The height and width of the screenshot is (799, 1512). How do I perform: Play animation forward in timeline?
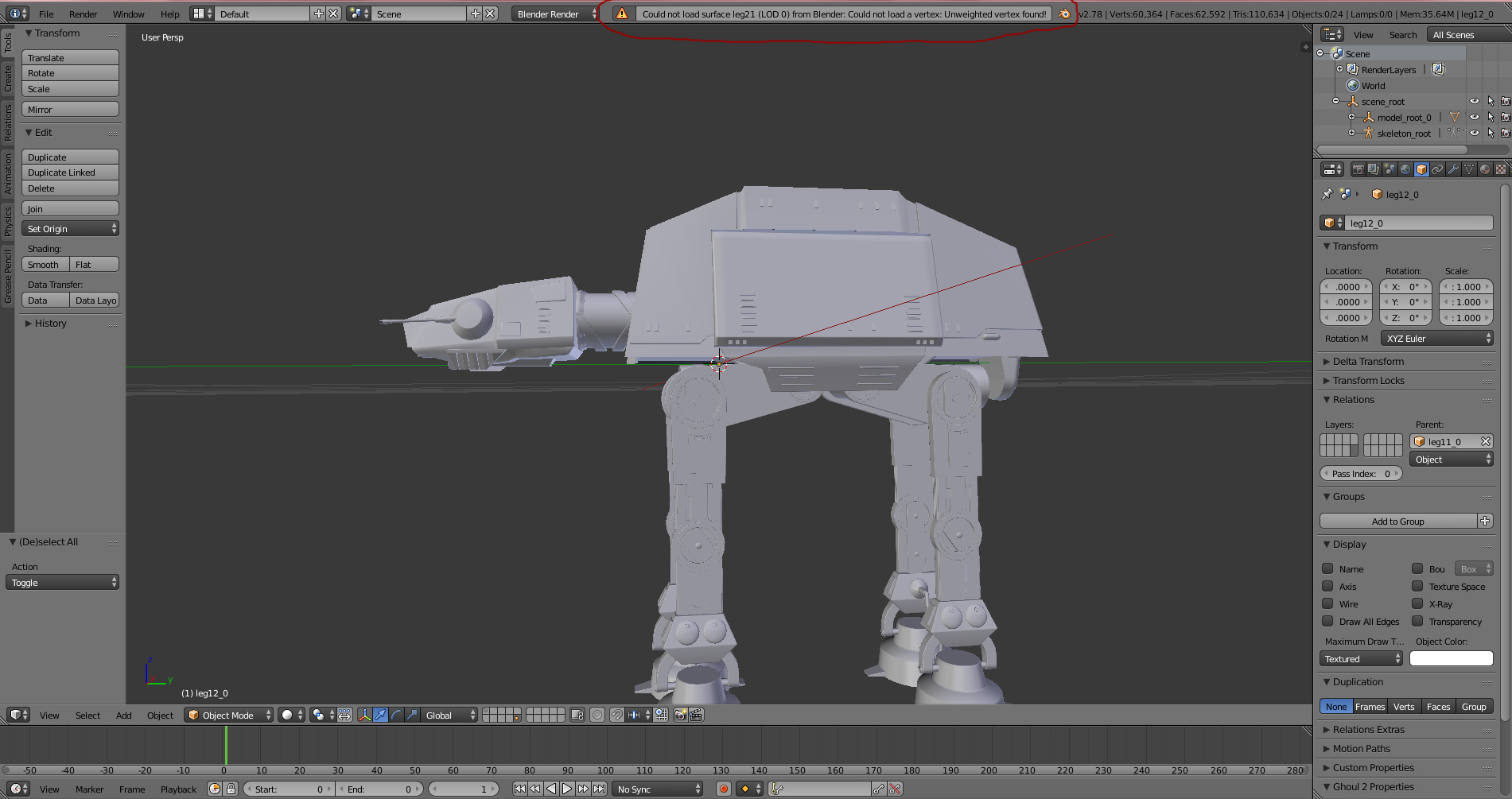pyautogui.click(x=567, y=789)
